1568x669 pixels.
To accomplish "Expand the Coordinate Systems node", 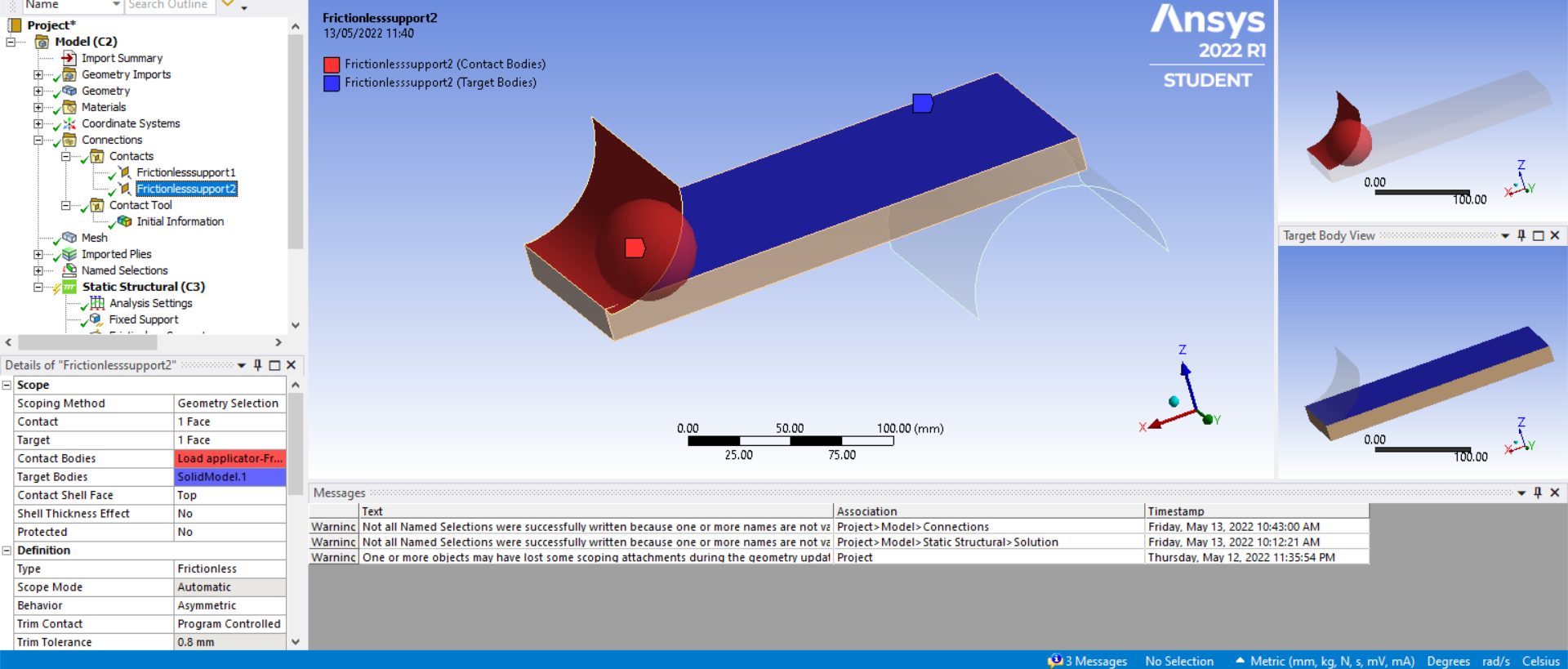I will [38, 123].
